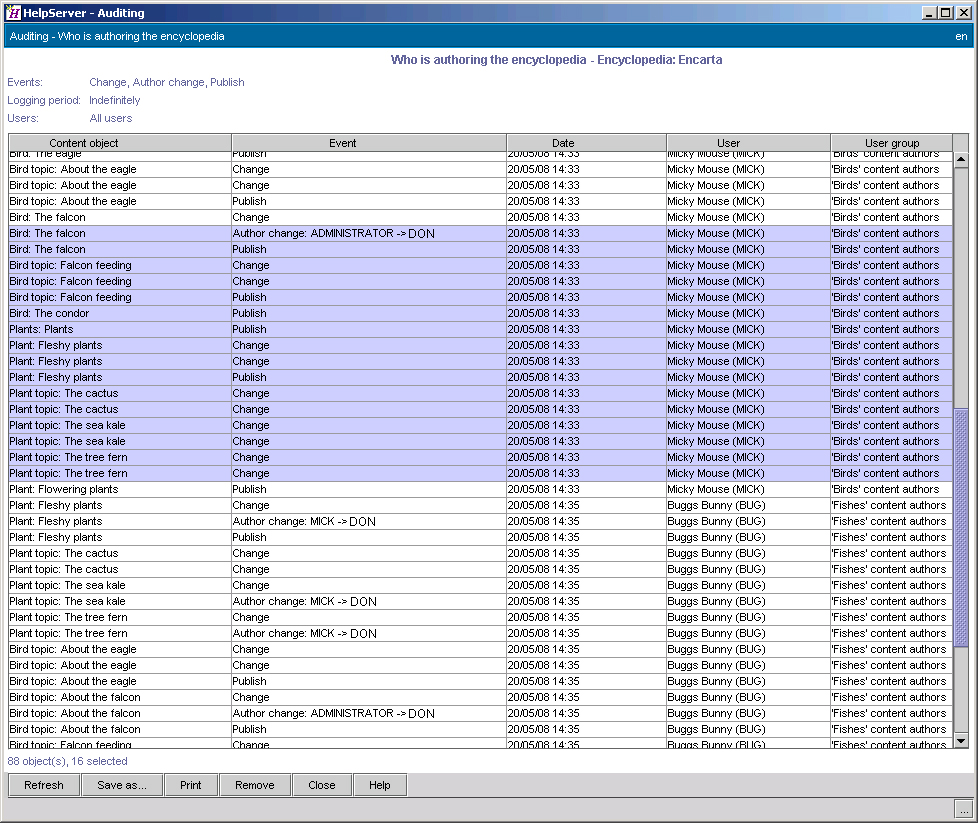The height and width of the screenshot is (823, 978).
Task: Click ''Fishes' content authors' in About the falcon Publish row
Action: (x=889, y=729)
